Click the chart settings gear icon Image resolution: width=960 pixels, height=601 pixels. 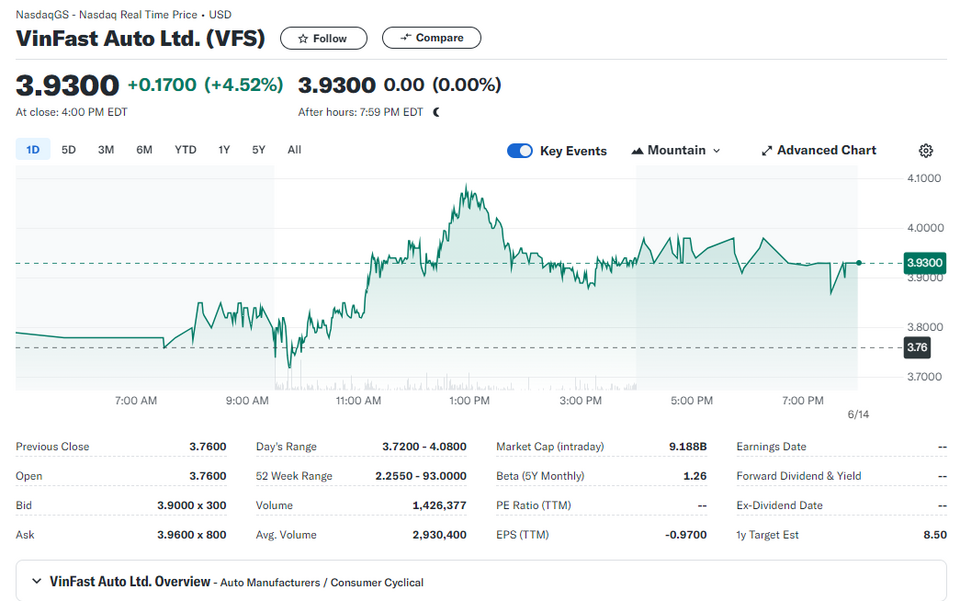926,151
